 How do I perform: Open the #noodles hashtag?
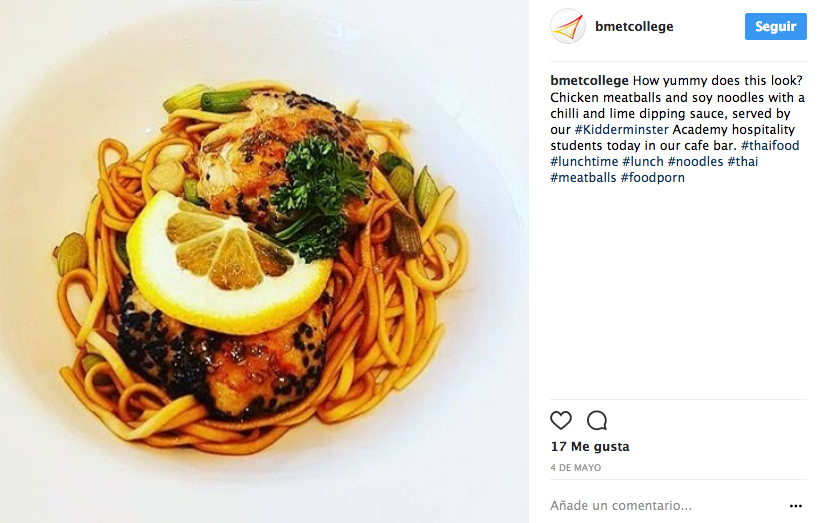[695, 162]
